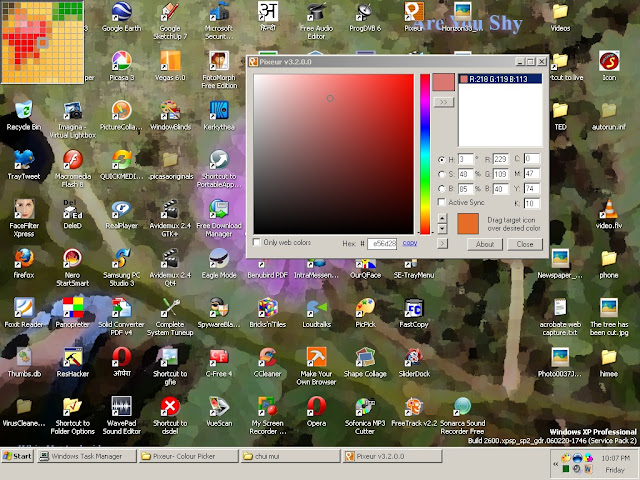
Task: Select the Kerkythea desktop icon
Action: [219, 116]
